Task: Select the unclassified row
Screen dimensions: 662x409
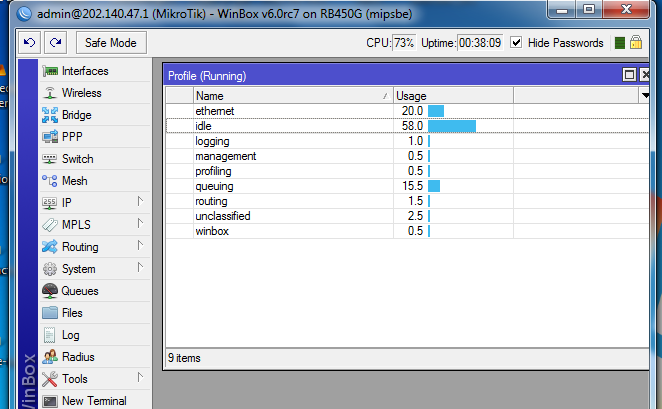Action: pyautogui.click(x=407, y=216)
